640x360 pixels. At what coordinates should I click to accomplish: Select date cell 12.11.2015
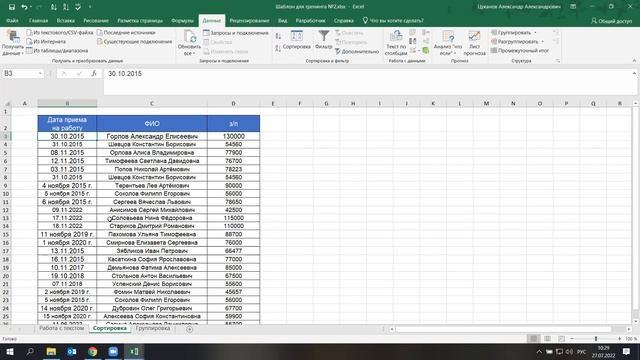[67, 161]
